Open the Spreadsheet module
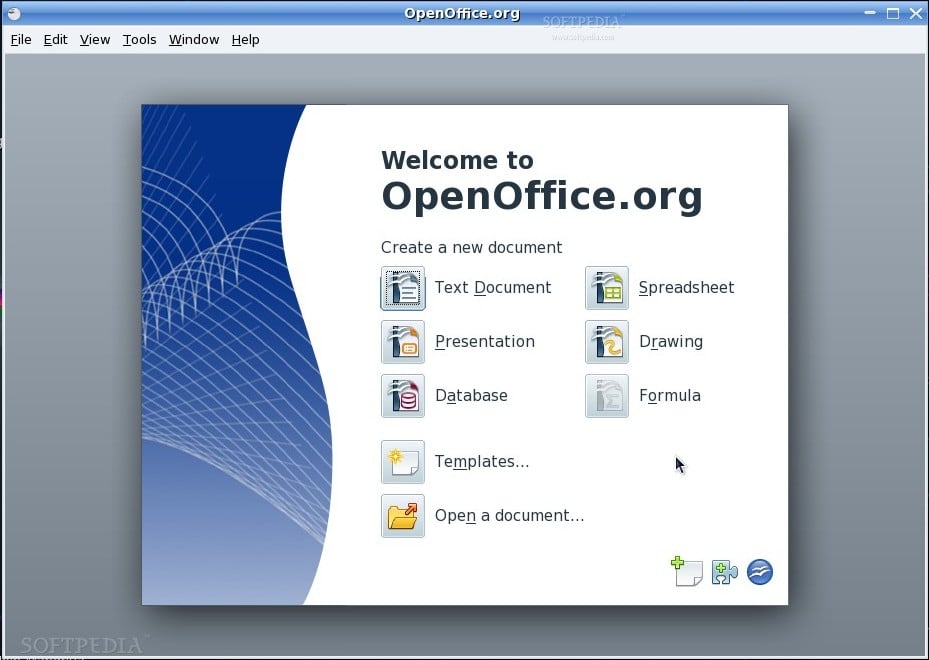 tap(606, 288)
